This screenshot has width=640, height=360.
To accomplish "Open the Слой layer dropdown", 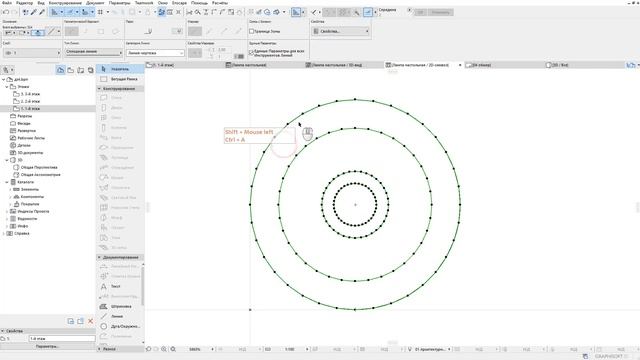I will [32, 53].
